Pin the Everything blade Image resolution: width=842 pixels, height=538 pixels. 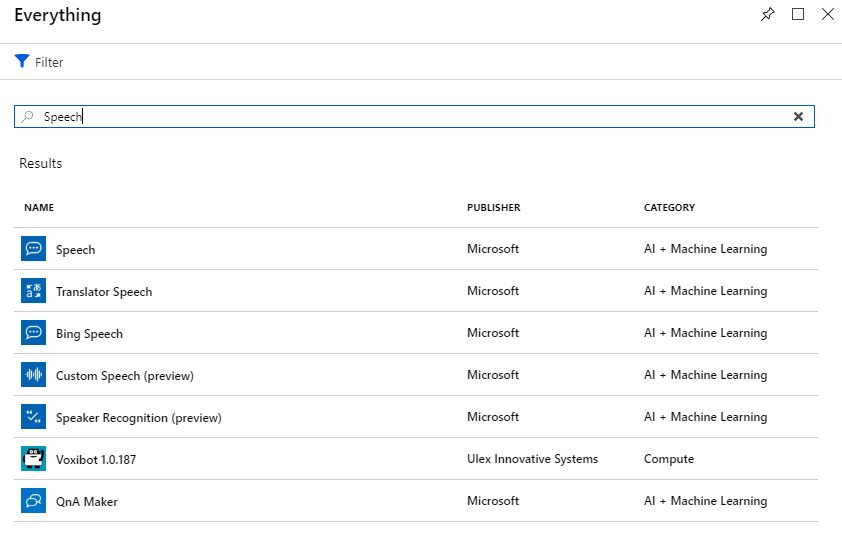(x=767, y=15)
